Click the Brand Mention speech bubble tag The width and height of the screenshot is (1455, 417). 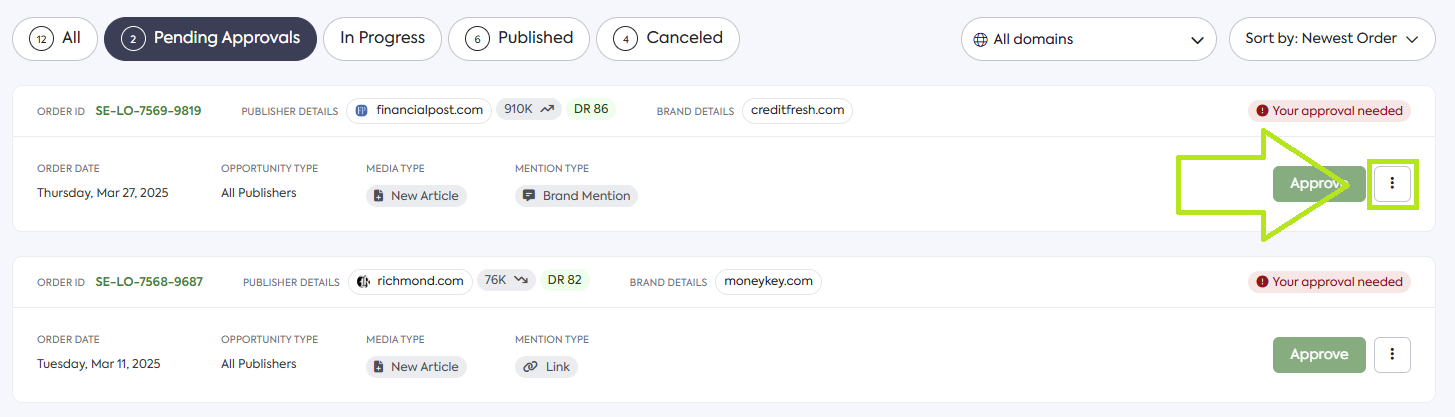[x=576, y=196]
